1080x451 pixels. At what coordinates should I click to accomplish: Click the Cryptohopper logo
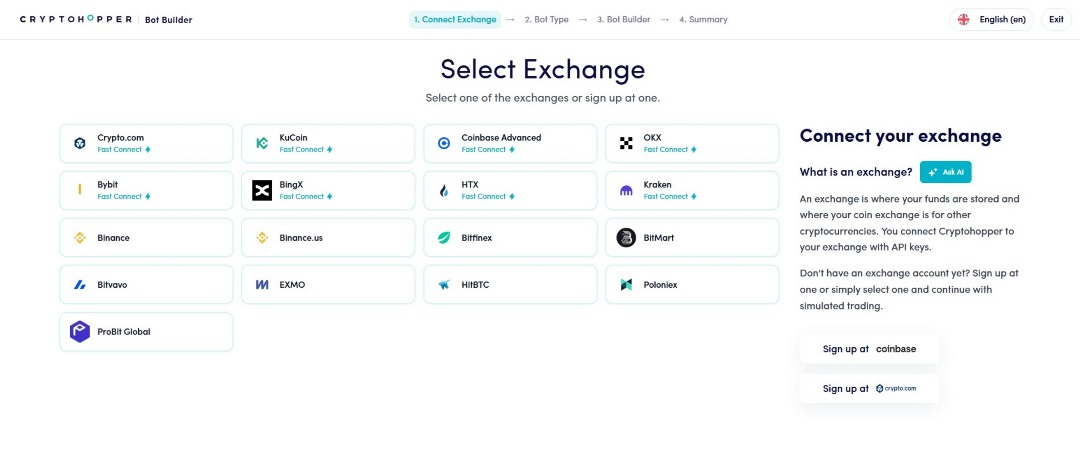(76, 19)
